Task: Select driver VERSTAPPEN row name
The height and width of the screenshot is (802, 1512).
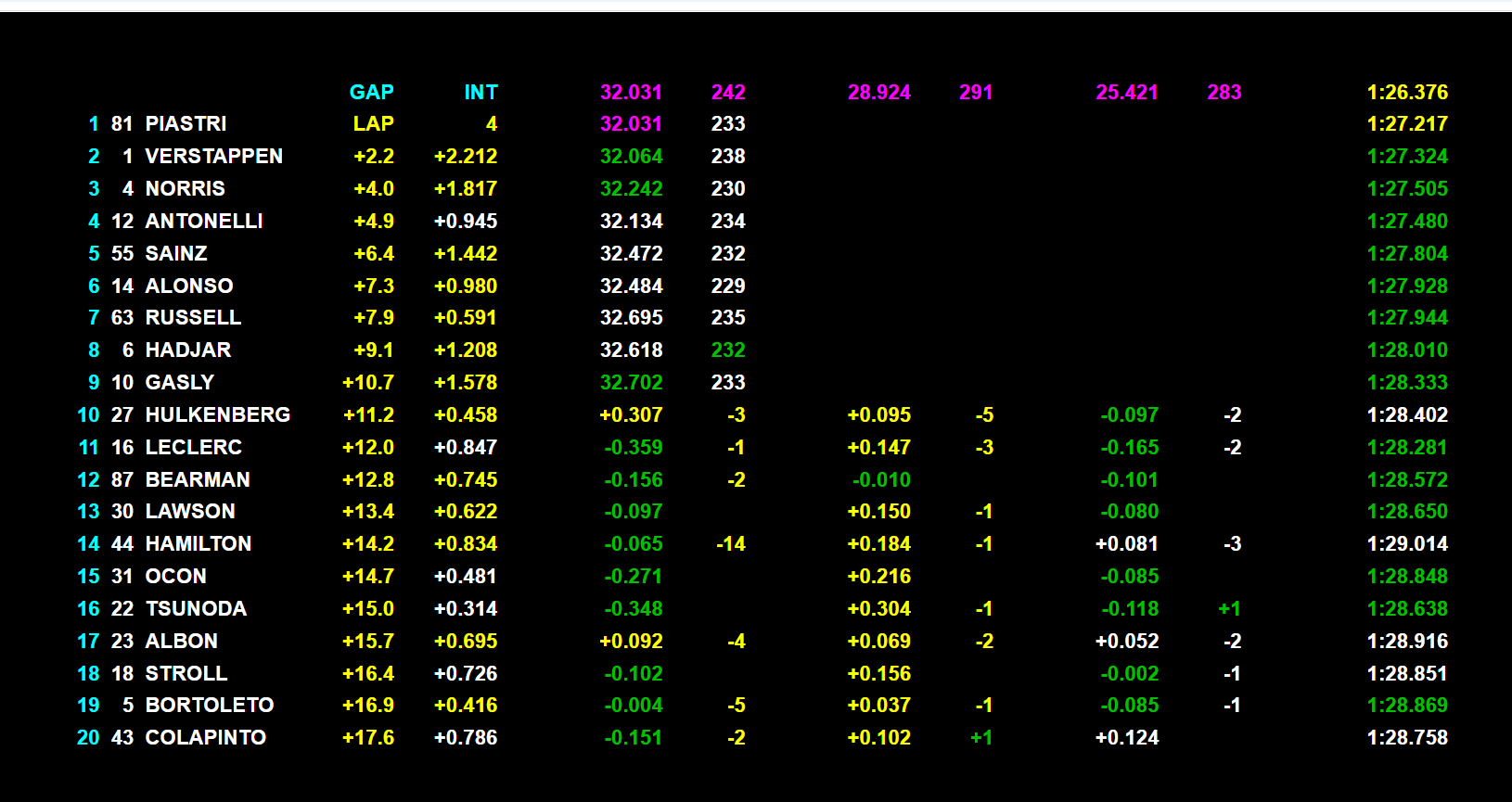Action: (213, 157)
